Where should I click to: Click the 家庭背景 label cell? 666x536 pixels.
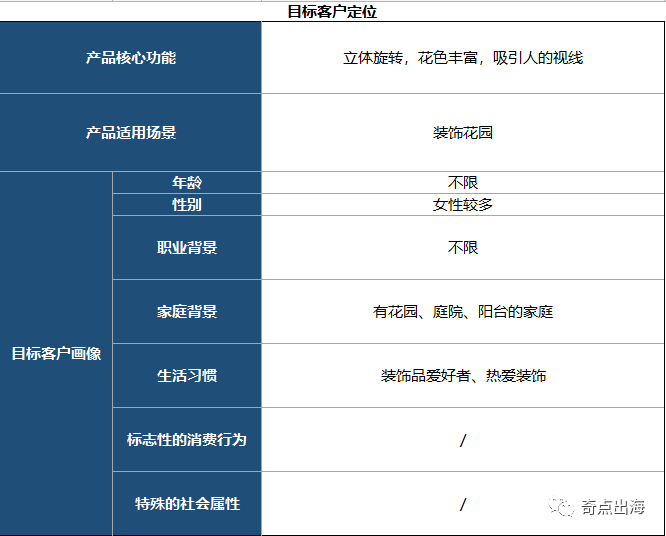tap(187, 312)
